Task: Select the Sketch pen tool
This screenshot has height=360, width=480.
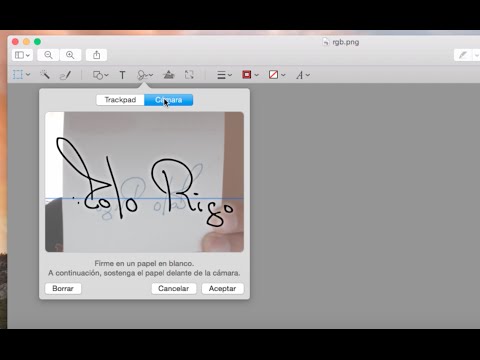Action: [x=65, y=75]
